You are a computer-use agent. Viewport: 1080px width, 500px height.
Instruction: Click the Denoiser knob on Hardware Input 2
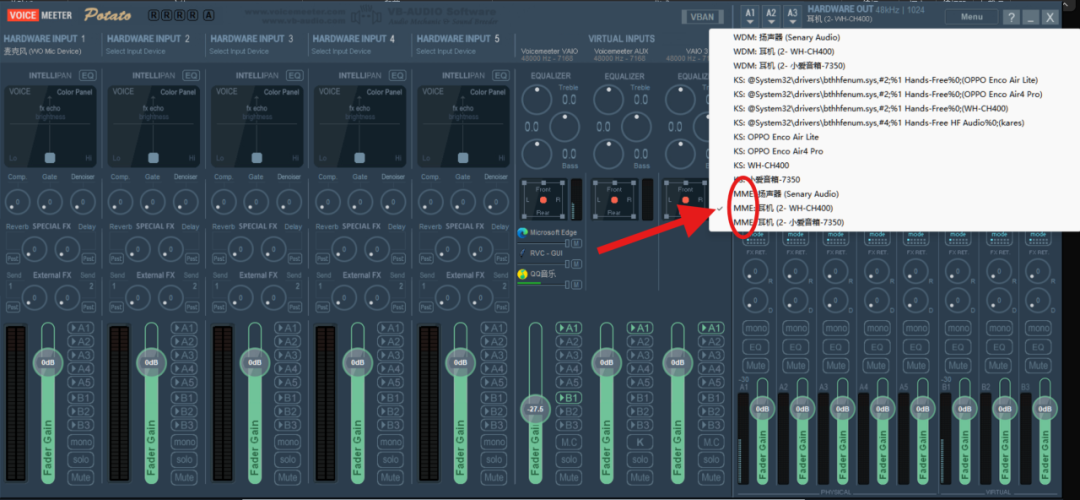[x=187, y=201]
